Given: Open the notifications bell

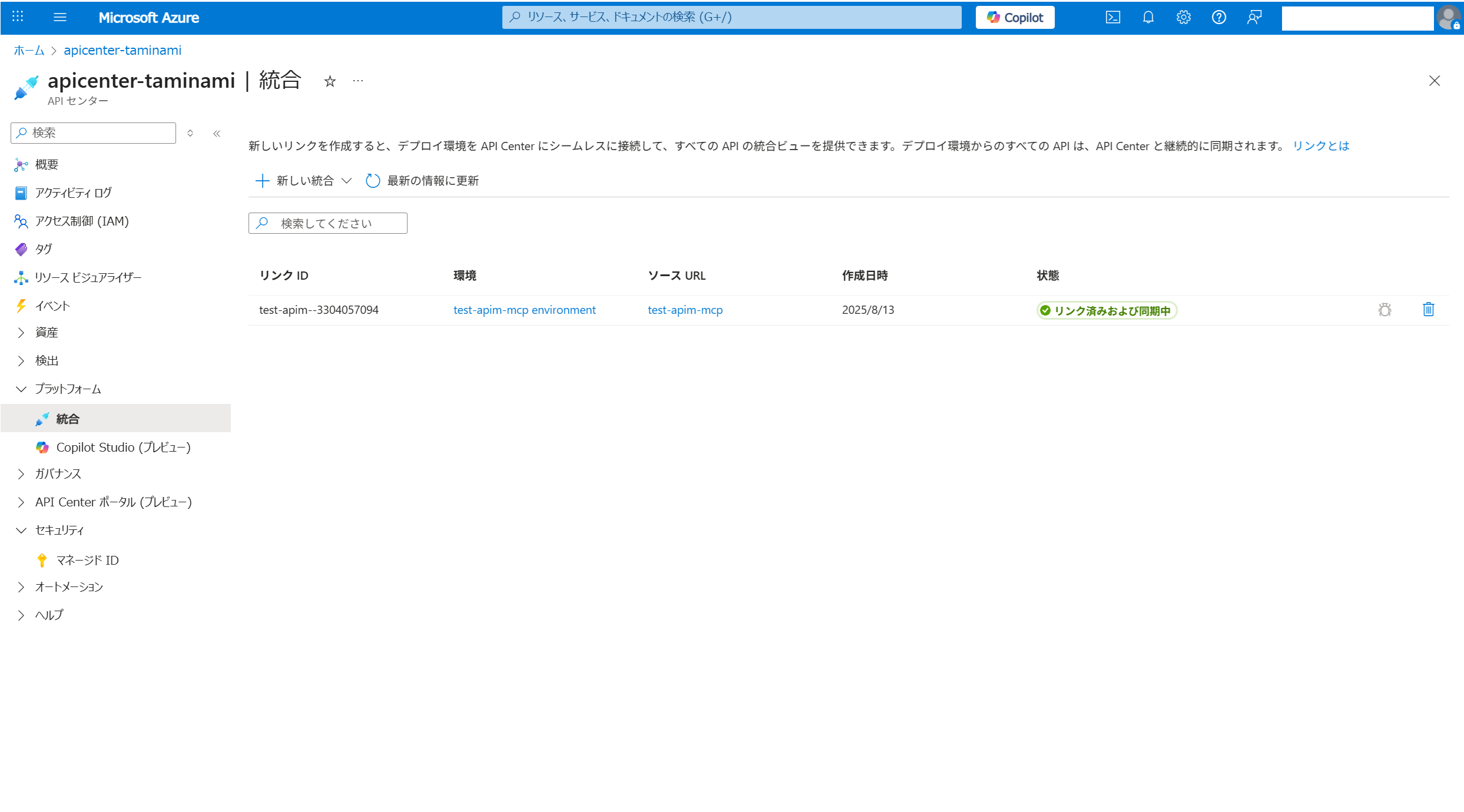Looking at the screenshot, I should coord(1148,17).
